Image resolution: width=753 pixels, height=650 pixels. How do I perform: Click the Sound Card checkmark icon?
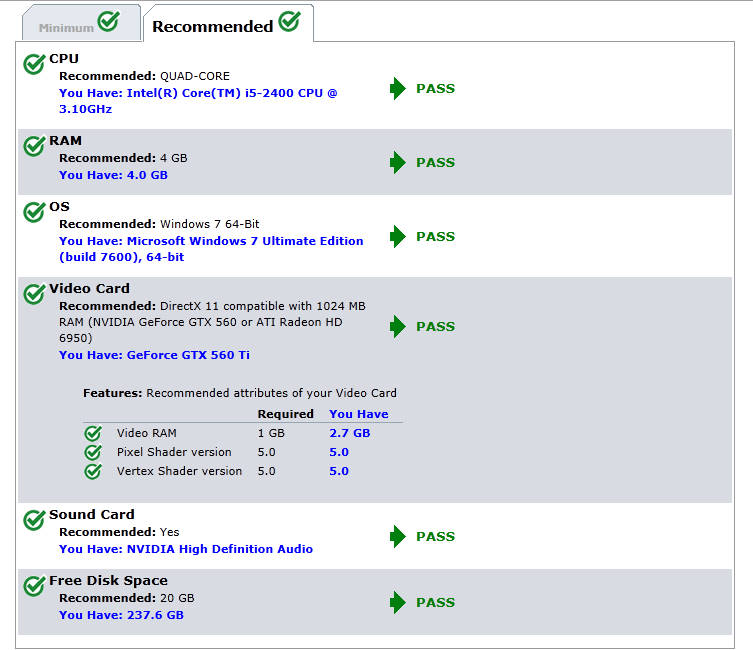34,521
